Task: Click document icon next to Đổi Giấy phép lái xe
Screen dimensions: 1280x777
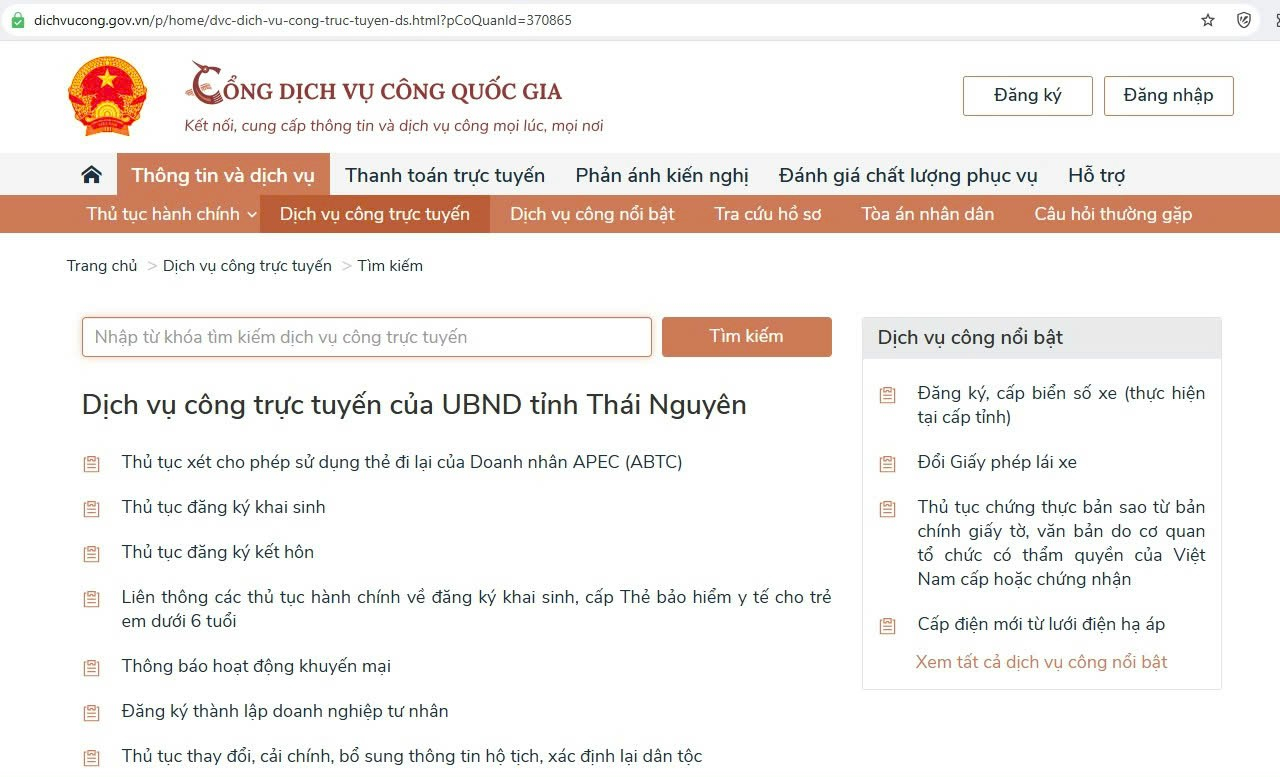Action: tap(887, 464)
